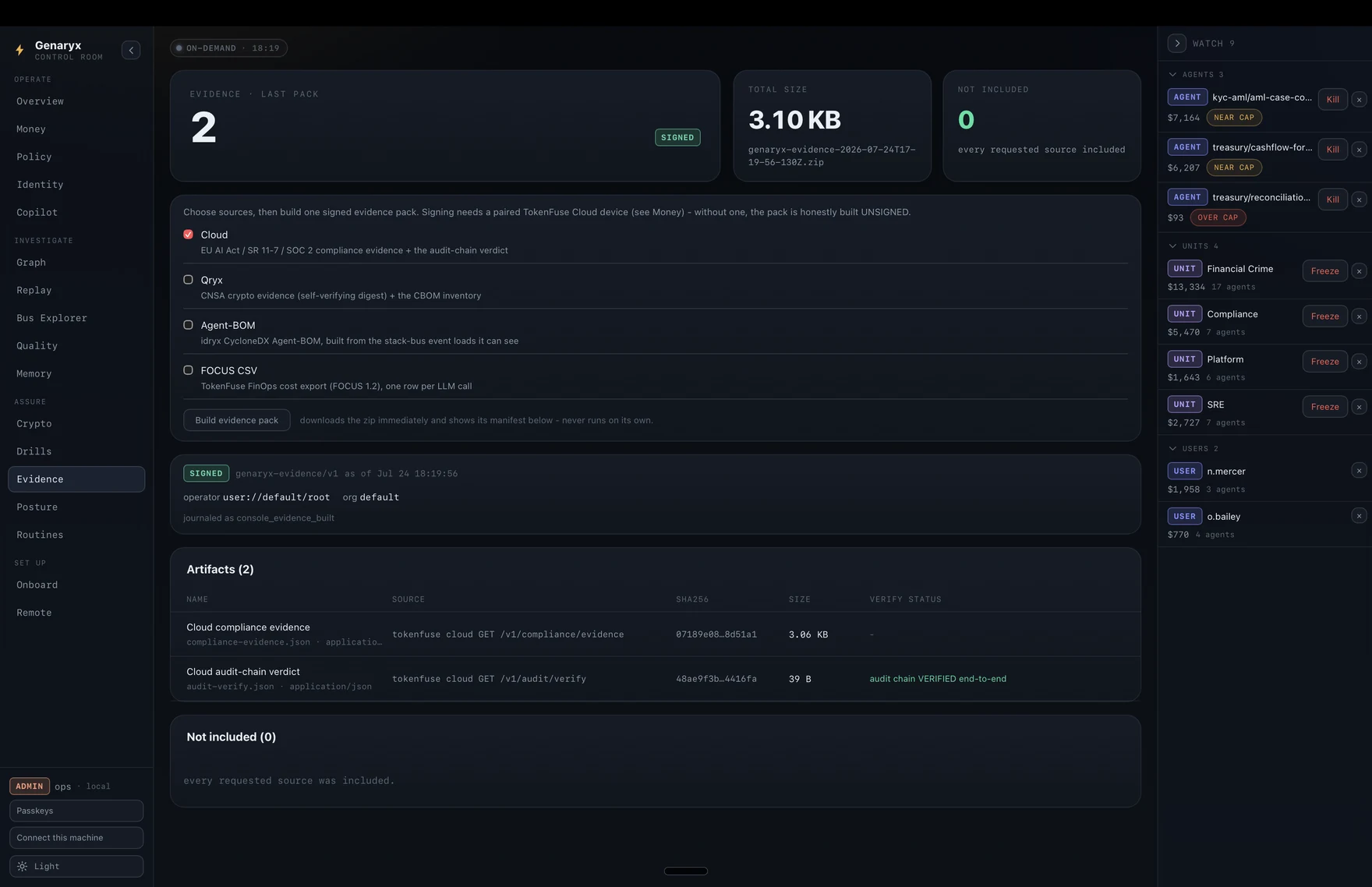Open Identity section
The height and width of the screenshot is (887, 1372).
(76, 185)
